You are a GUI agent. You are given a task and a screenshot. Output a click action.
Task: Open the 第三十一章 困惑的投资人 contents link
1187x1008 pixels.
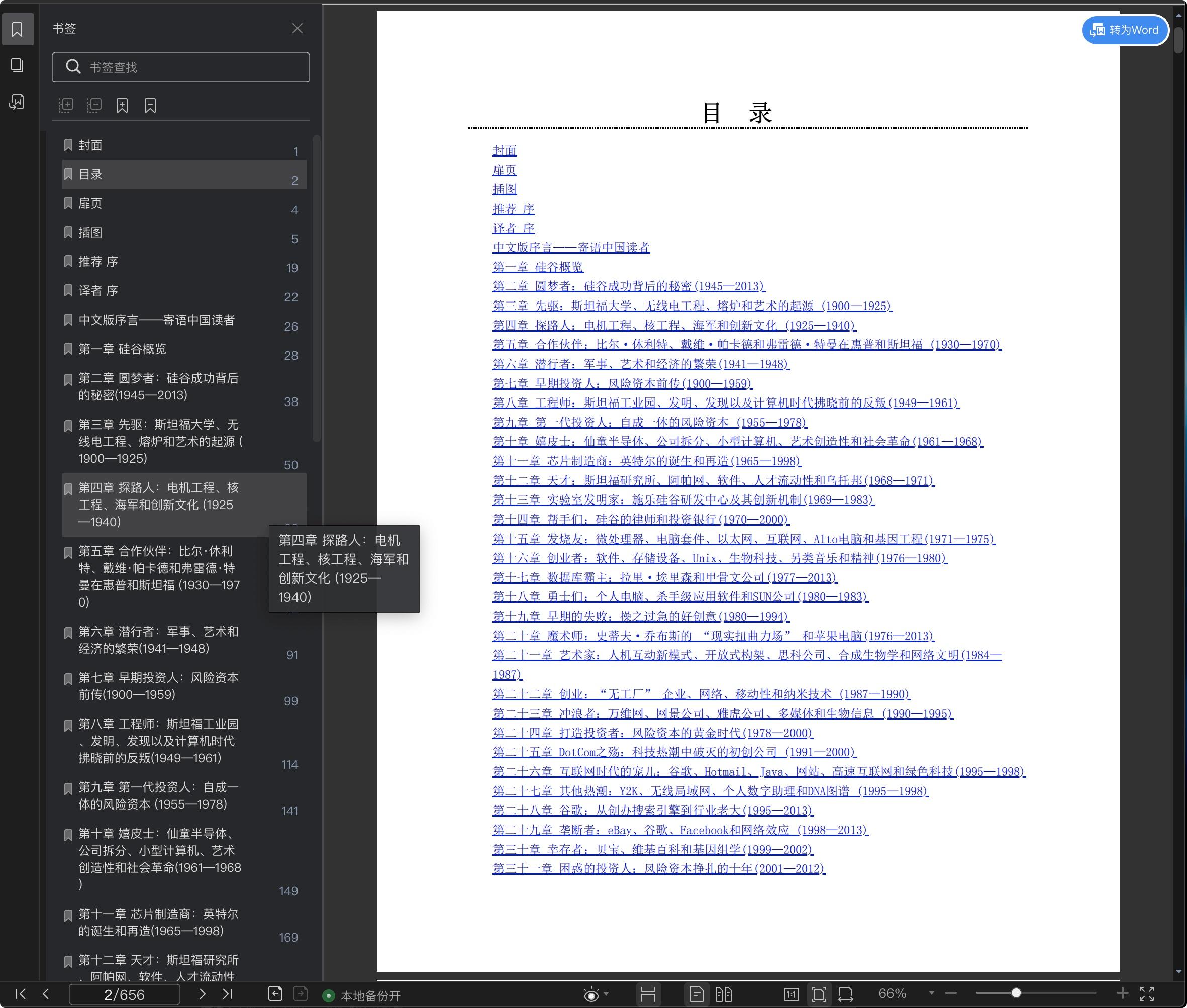click(659, 869)
